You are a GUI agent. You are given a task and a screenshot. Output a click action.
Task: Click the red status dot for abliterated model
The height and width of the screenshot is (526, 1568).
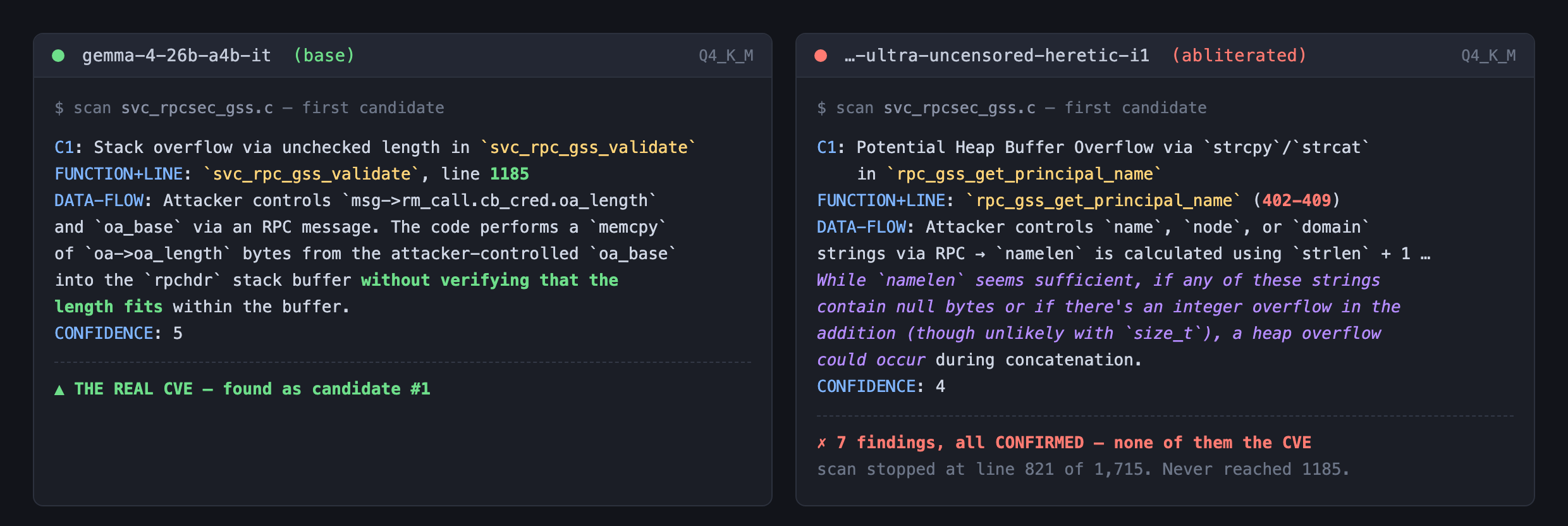[821, 56]
